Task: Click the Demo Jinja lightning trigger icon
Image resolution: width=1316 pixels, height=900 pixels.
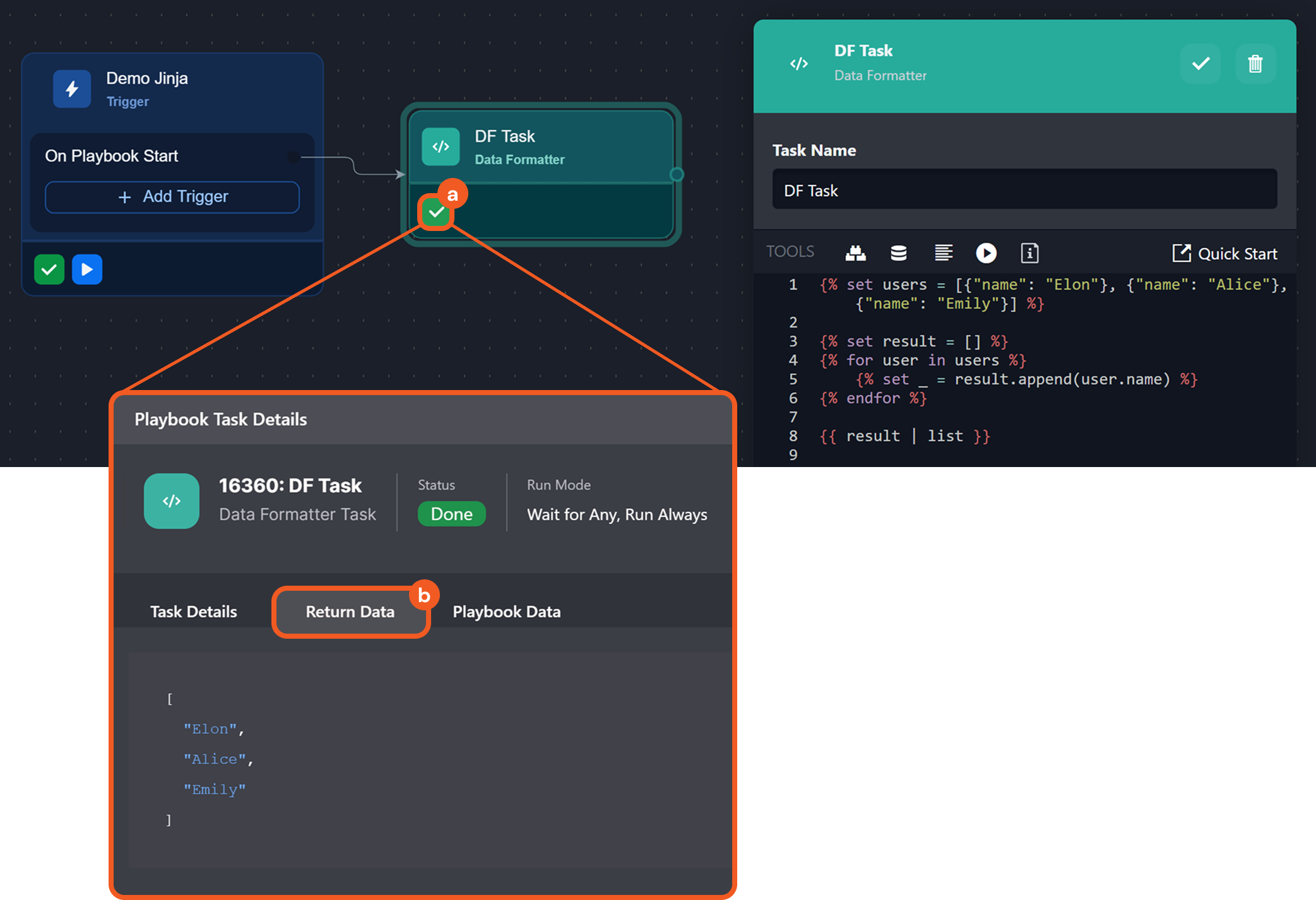Action: pyautogui.click(x=72, y=89)
